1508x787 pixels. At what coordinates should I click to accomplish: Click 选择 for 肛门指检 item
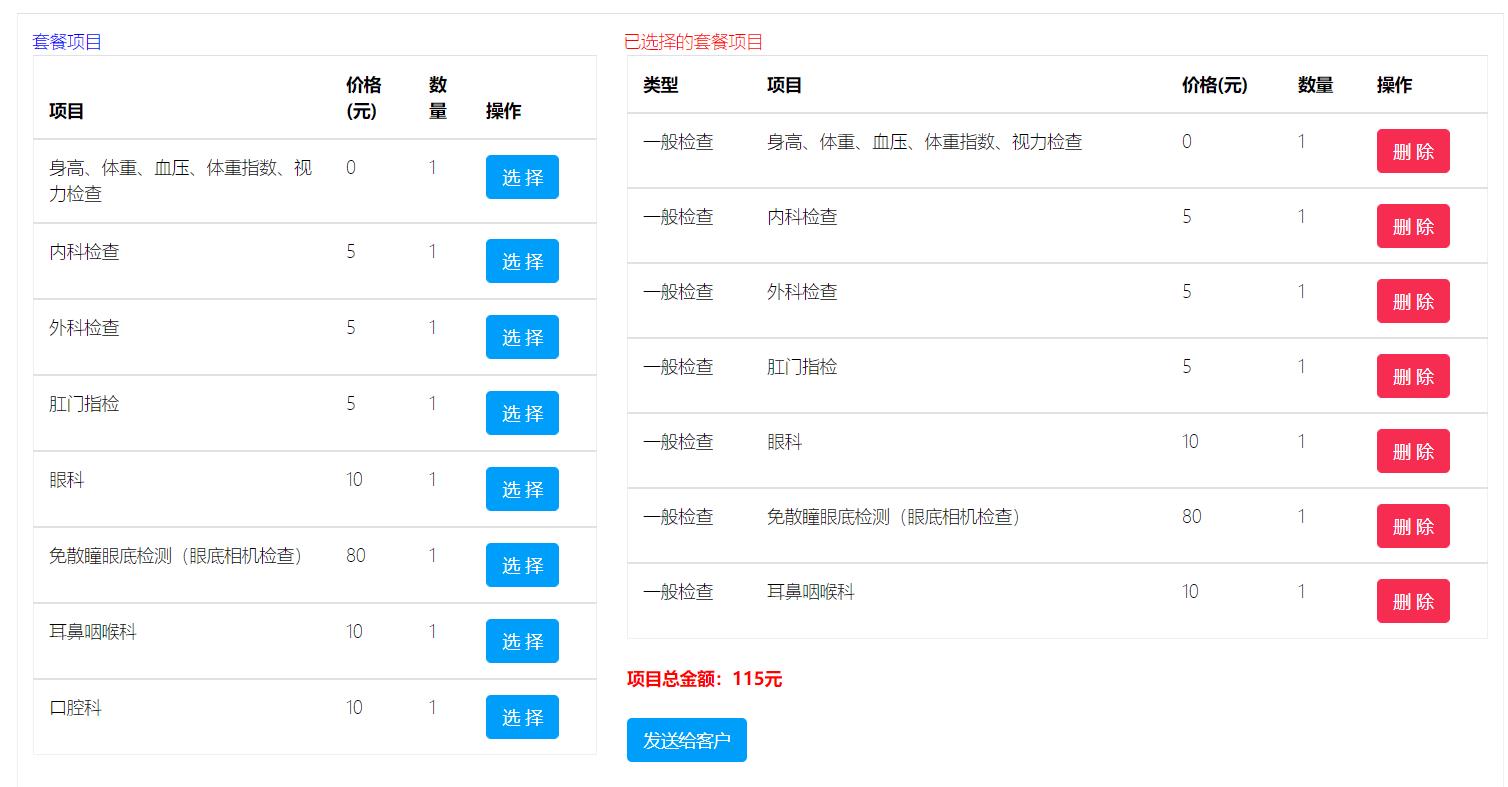522,413
